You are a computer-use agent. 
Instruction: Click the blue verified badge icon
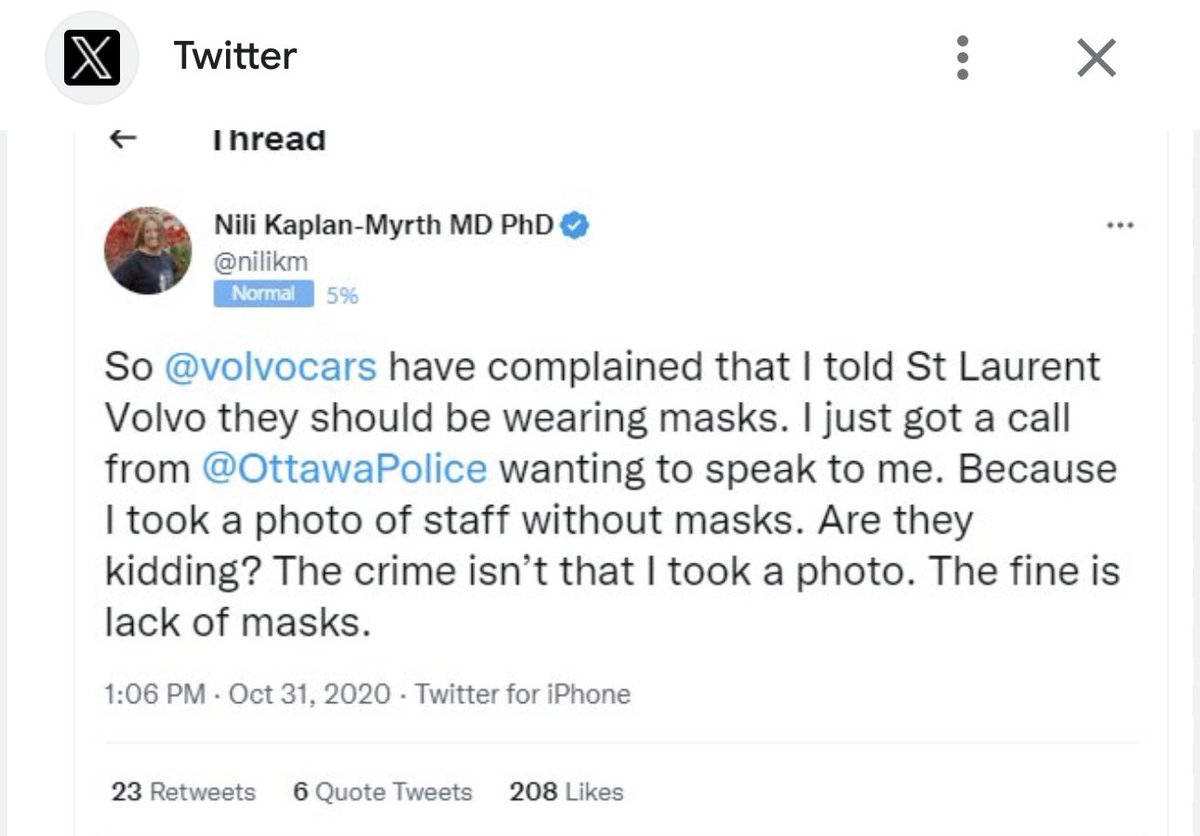coord(575,226)
